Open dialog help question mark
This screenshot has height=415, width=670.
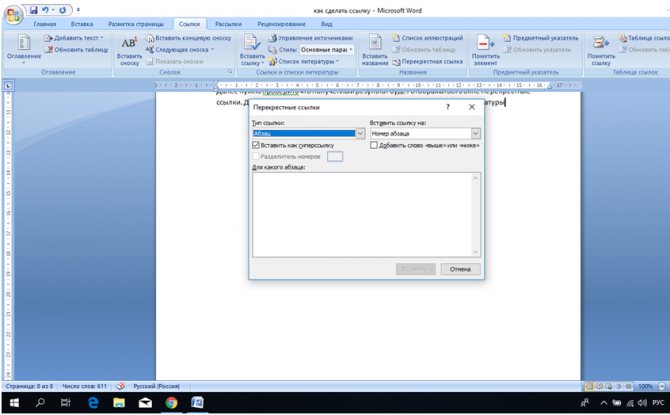coord(447,107)
